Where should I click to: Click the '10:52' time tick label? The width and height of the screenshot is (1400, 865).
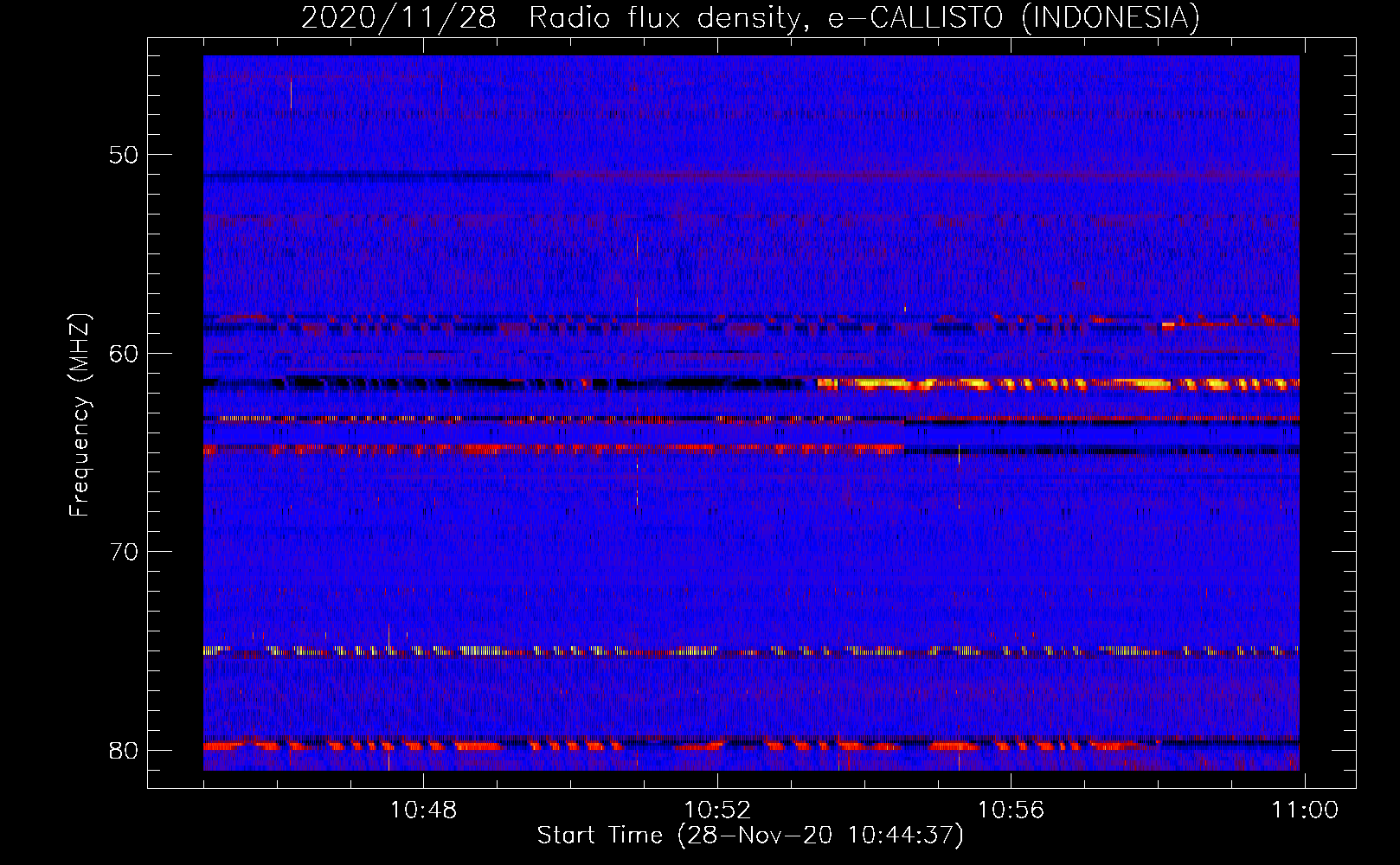coord(717,811)
